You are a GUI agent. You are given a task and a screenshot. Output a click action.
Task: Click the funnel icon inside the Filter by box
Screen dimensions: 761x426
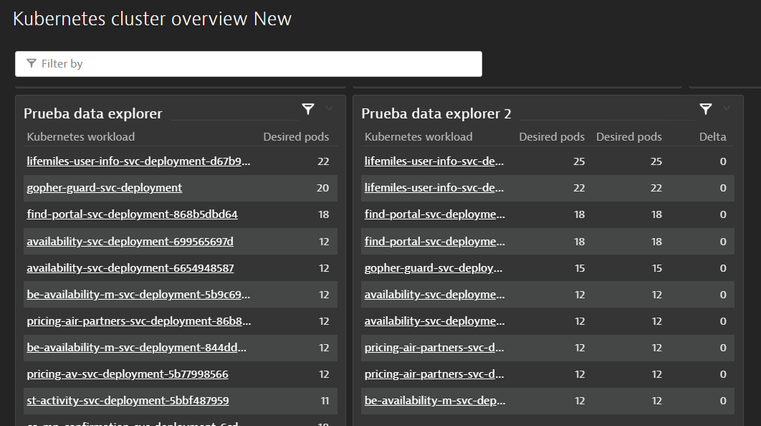[31, 64]
